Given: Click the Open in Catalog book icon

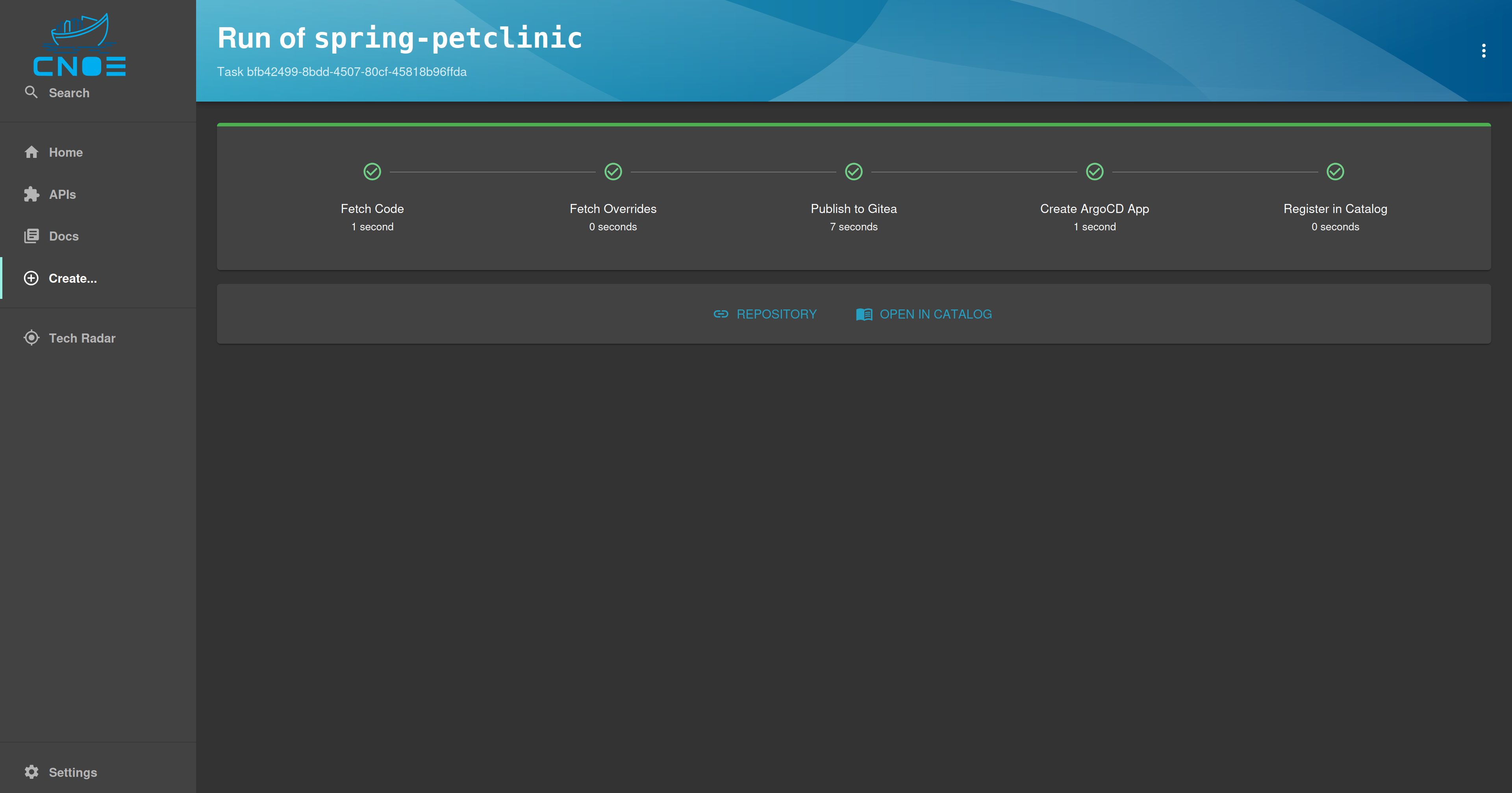Looking at the screenshot, I should pos(864,314).
